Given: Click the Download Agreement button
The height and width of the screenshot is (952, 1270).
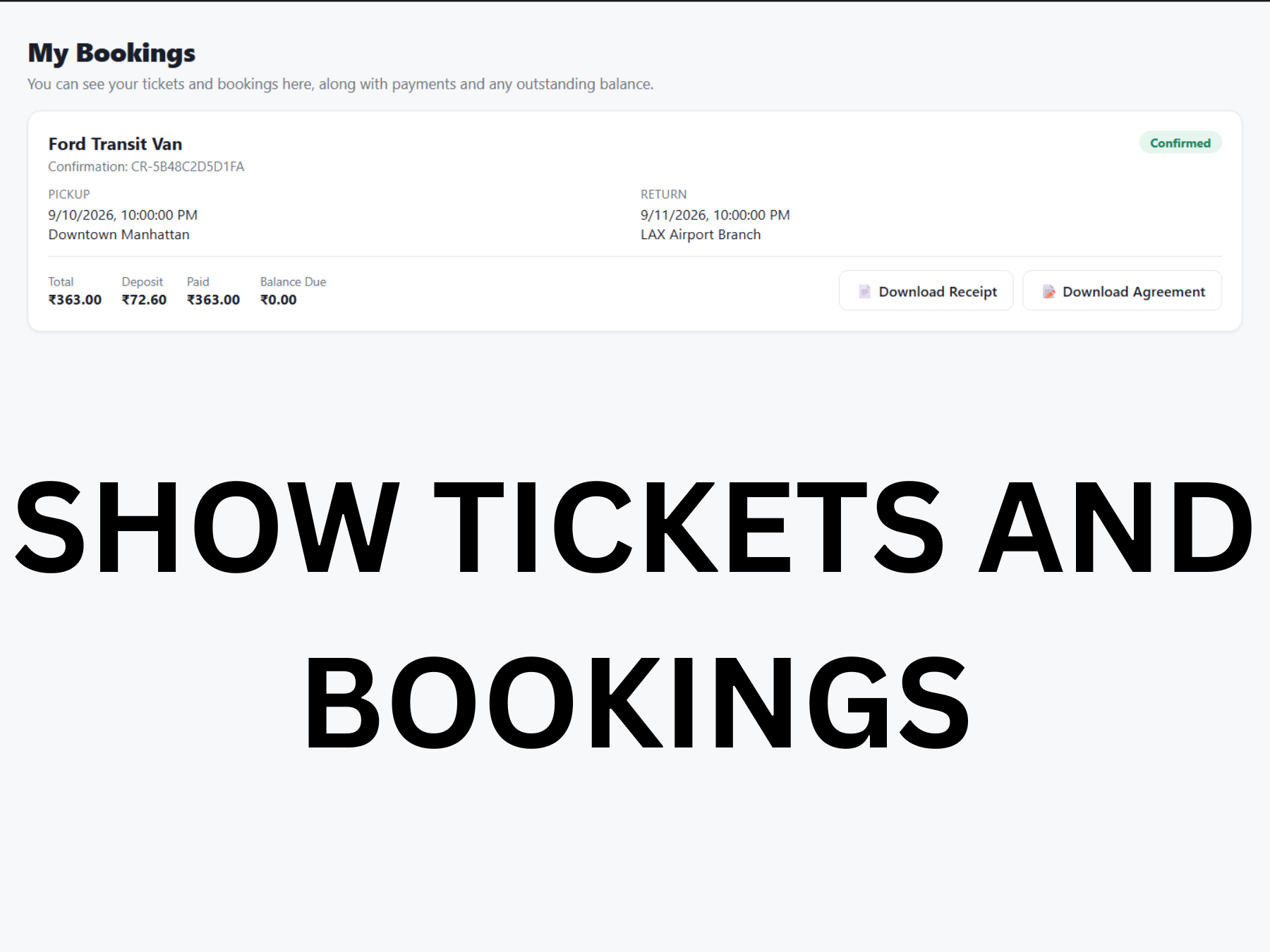Looking at the screenshot, I should coord(1122,291).
